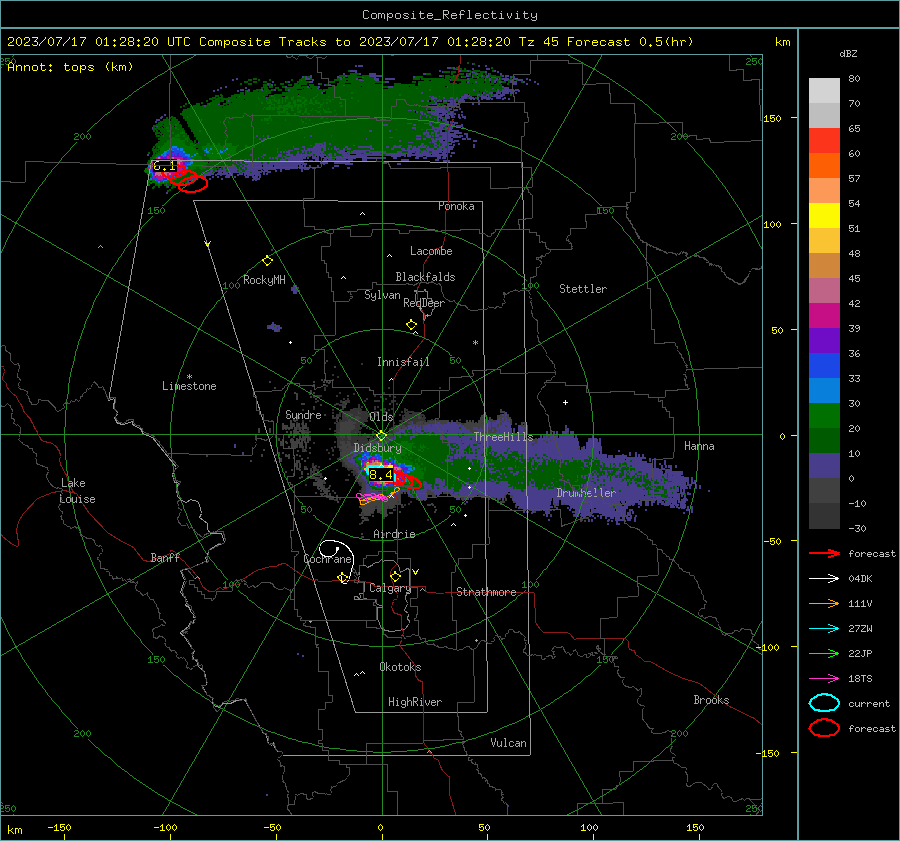Click the Sylvan label
900x841 pixels.
coord(382,295)
